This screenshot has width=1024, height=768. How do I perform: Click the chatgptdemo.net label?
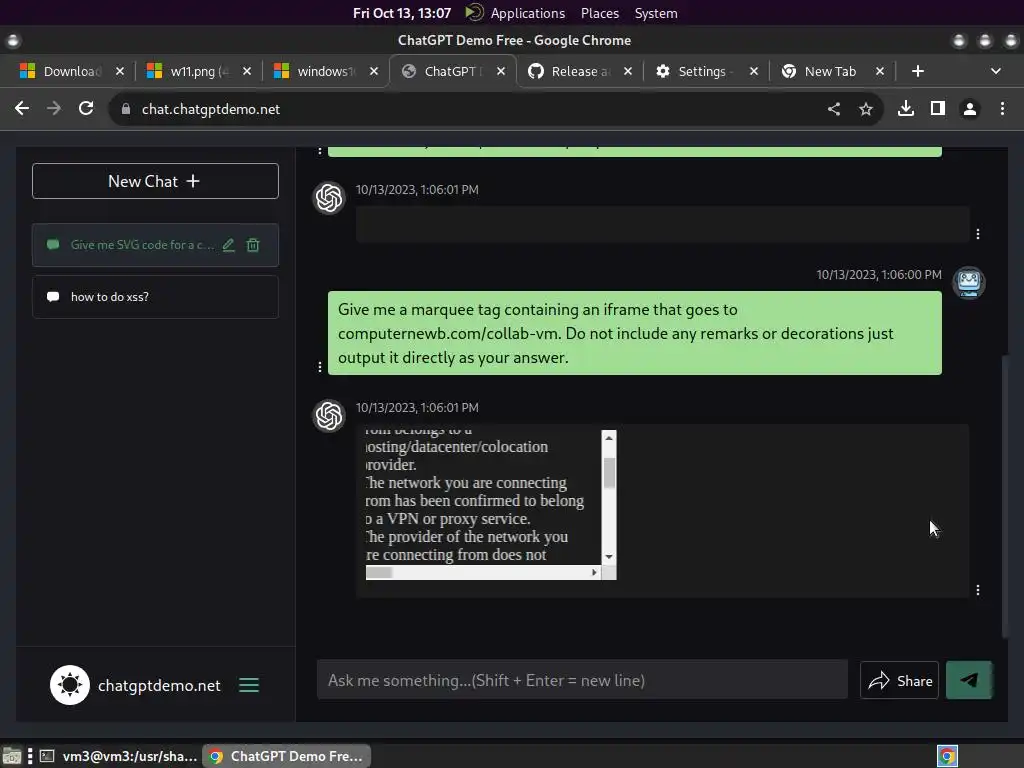[x=159, y=686]
